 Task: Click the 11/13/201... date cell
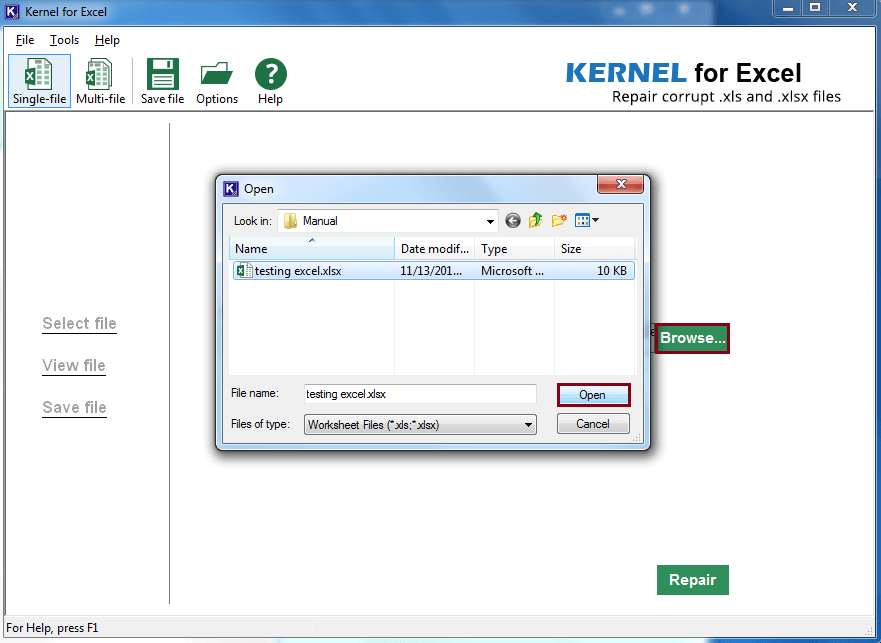431,271
